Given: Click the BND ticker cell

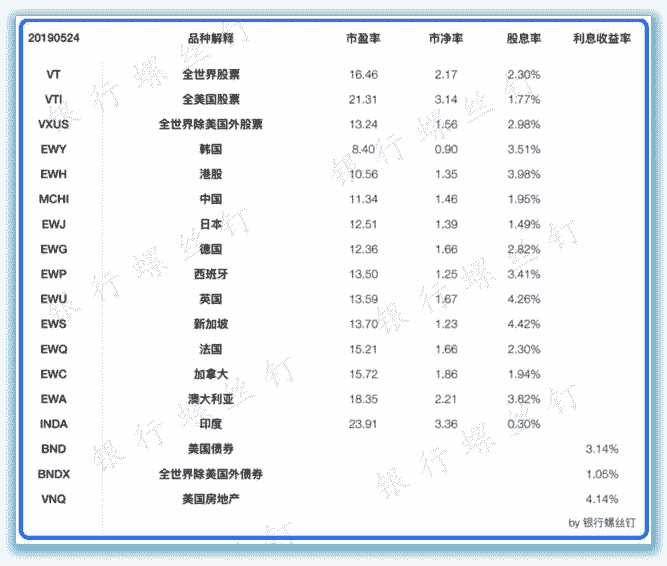Looking at the screenshot, I should (54, 449).
